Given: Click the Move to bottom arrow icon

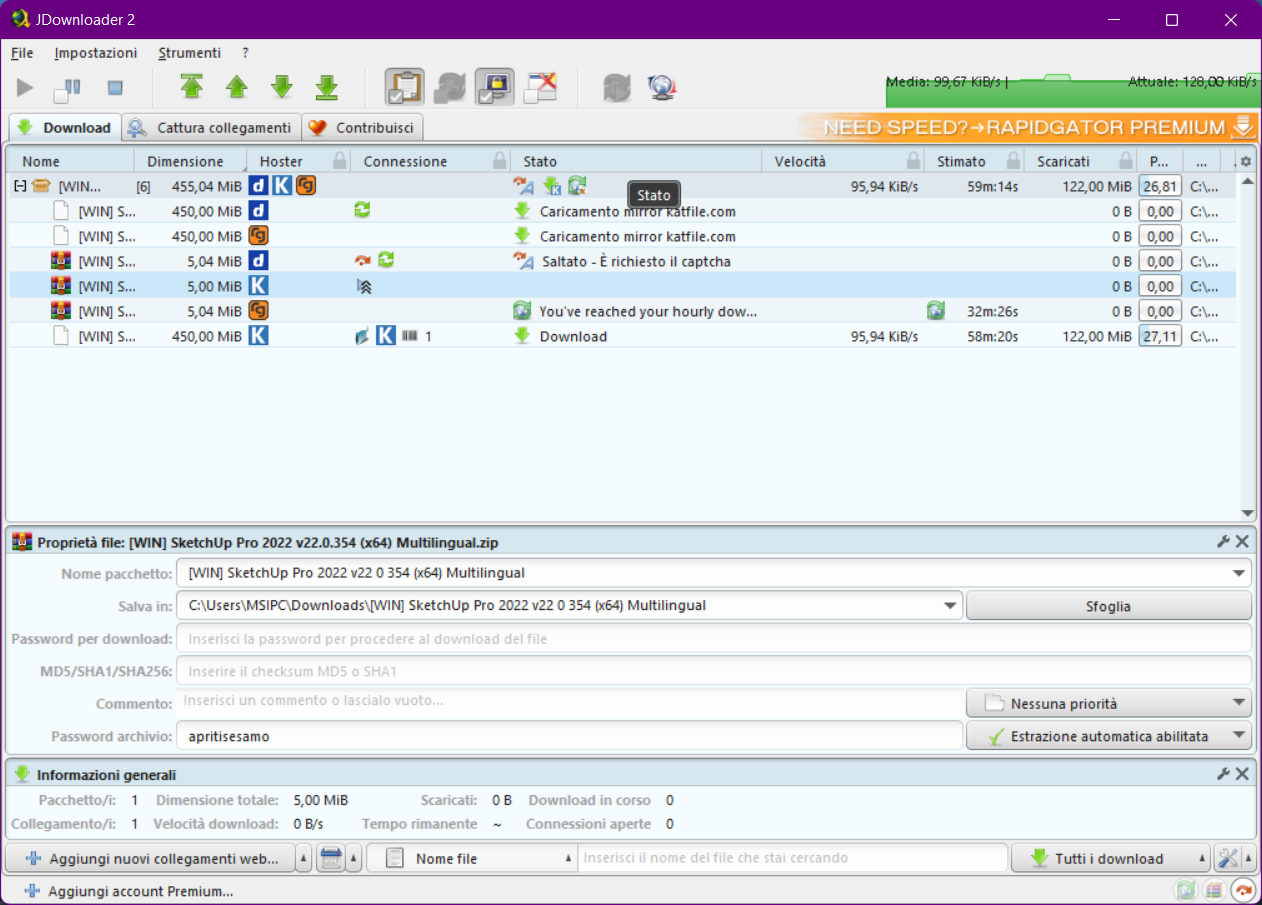Looking at the screenshot, I should pos(326,88).
